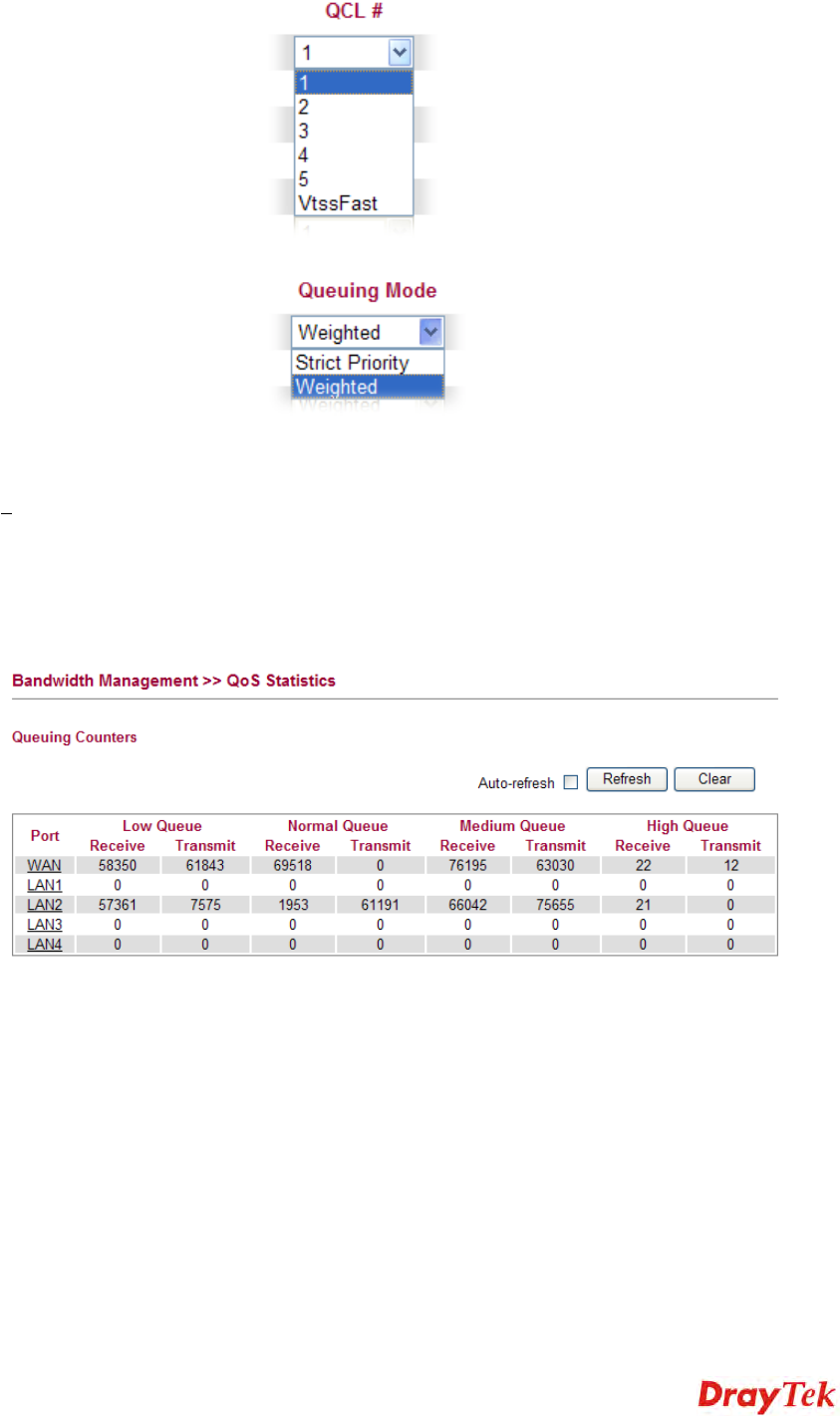The width and height of the screenshot is (840, 1416).
Task: Click the Refresh button
Action: (x=627, y=779)
